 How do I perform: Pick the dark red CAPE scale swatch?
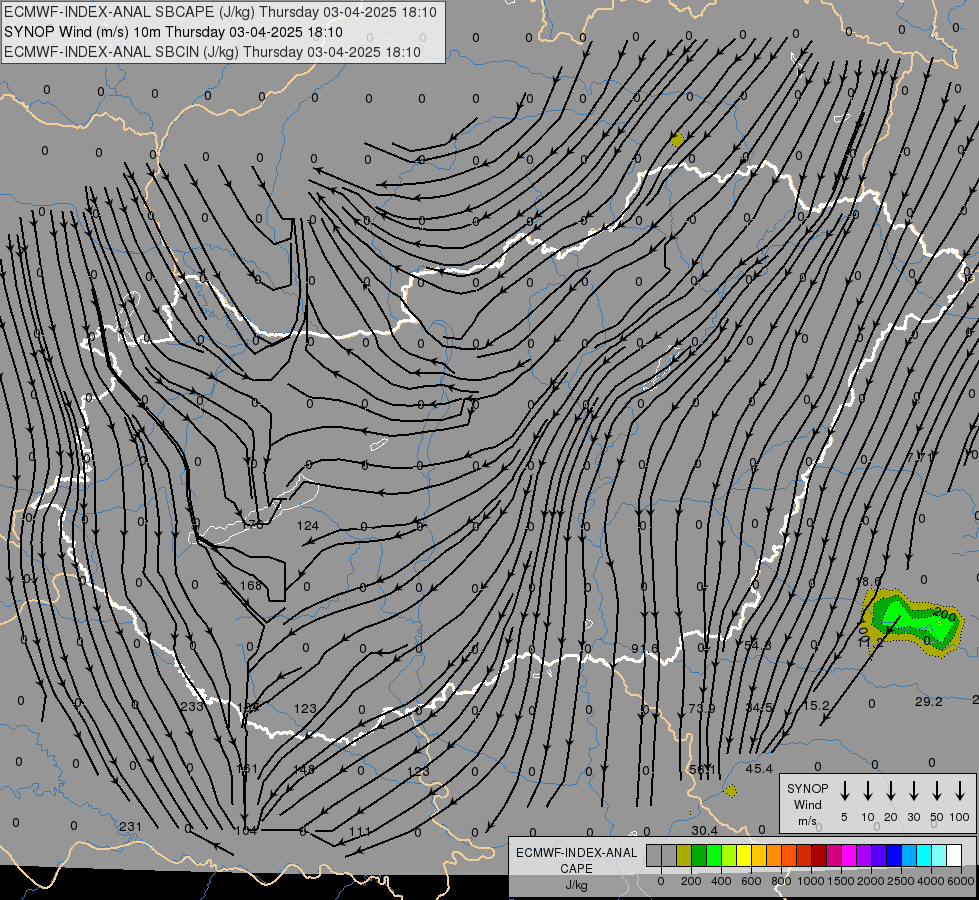[819, 856]
